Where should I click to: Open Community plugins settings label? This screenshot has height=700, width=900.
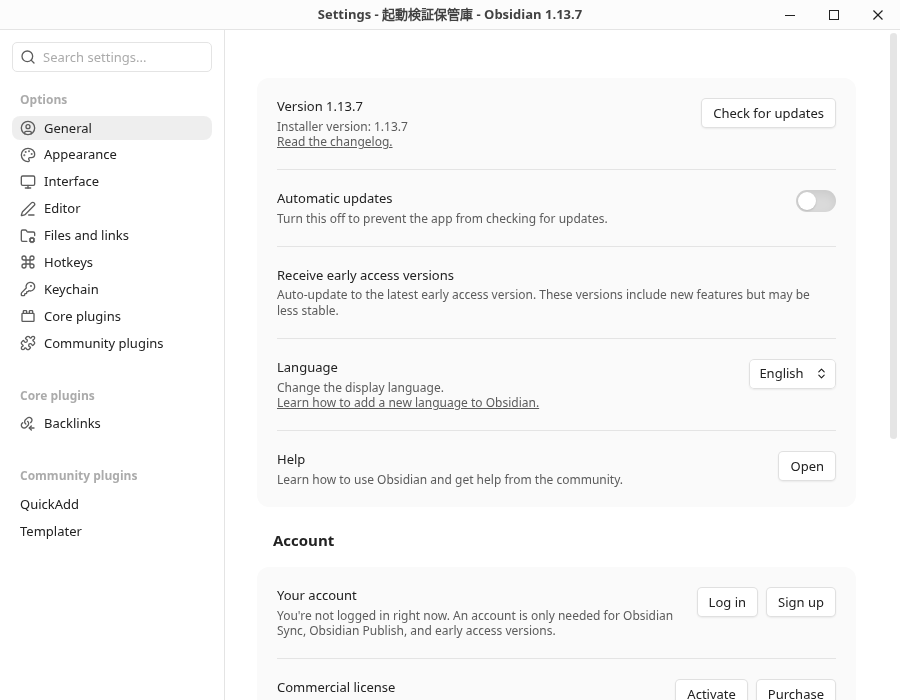103,344
